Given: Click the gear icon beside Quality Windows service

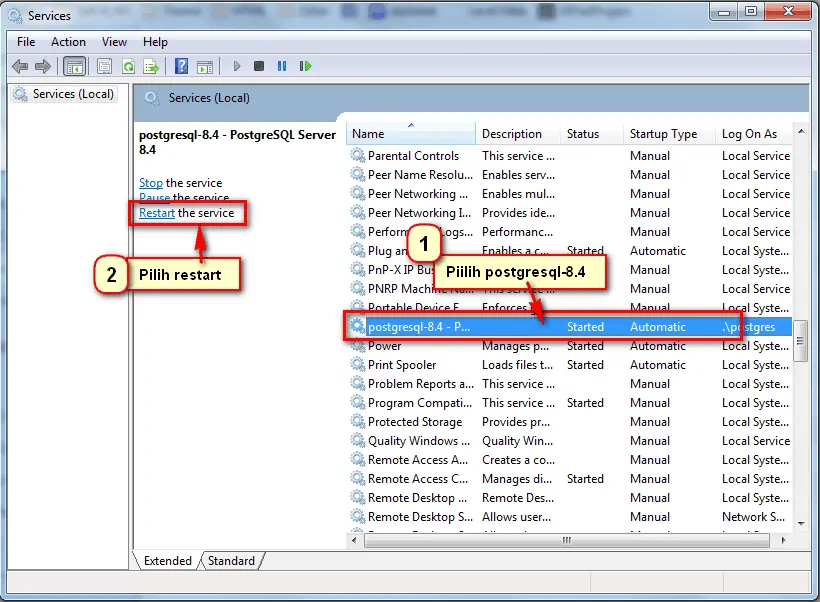Looking at the screenshot, I should click(x=358, y=441).
